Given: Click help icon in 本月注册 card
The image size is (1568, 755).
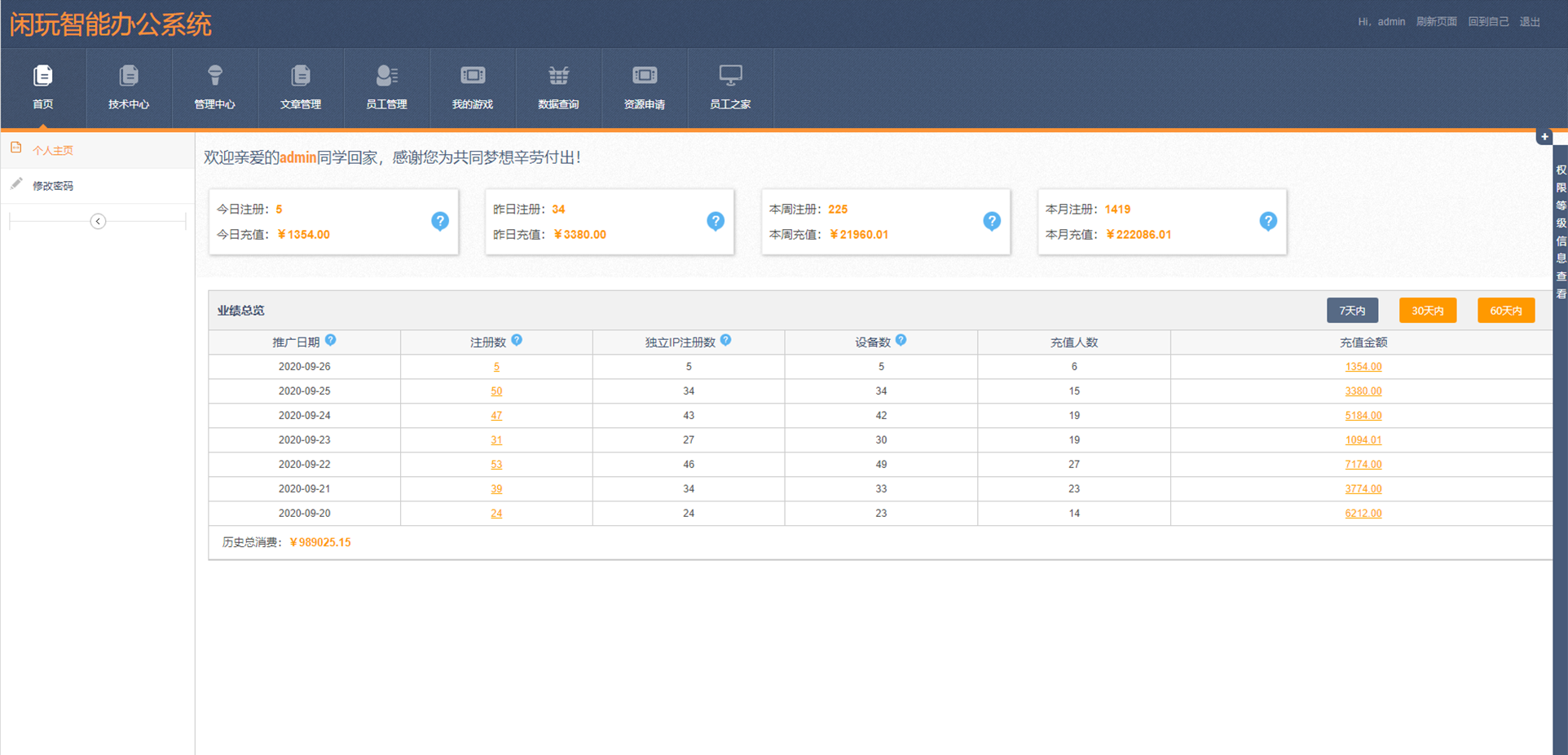Looking at the screenshot, I should tap(1268, 221).
